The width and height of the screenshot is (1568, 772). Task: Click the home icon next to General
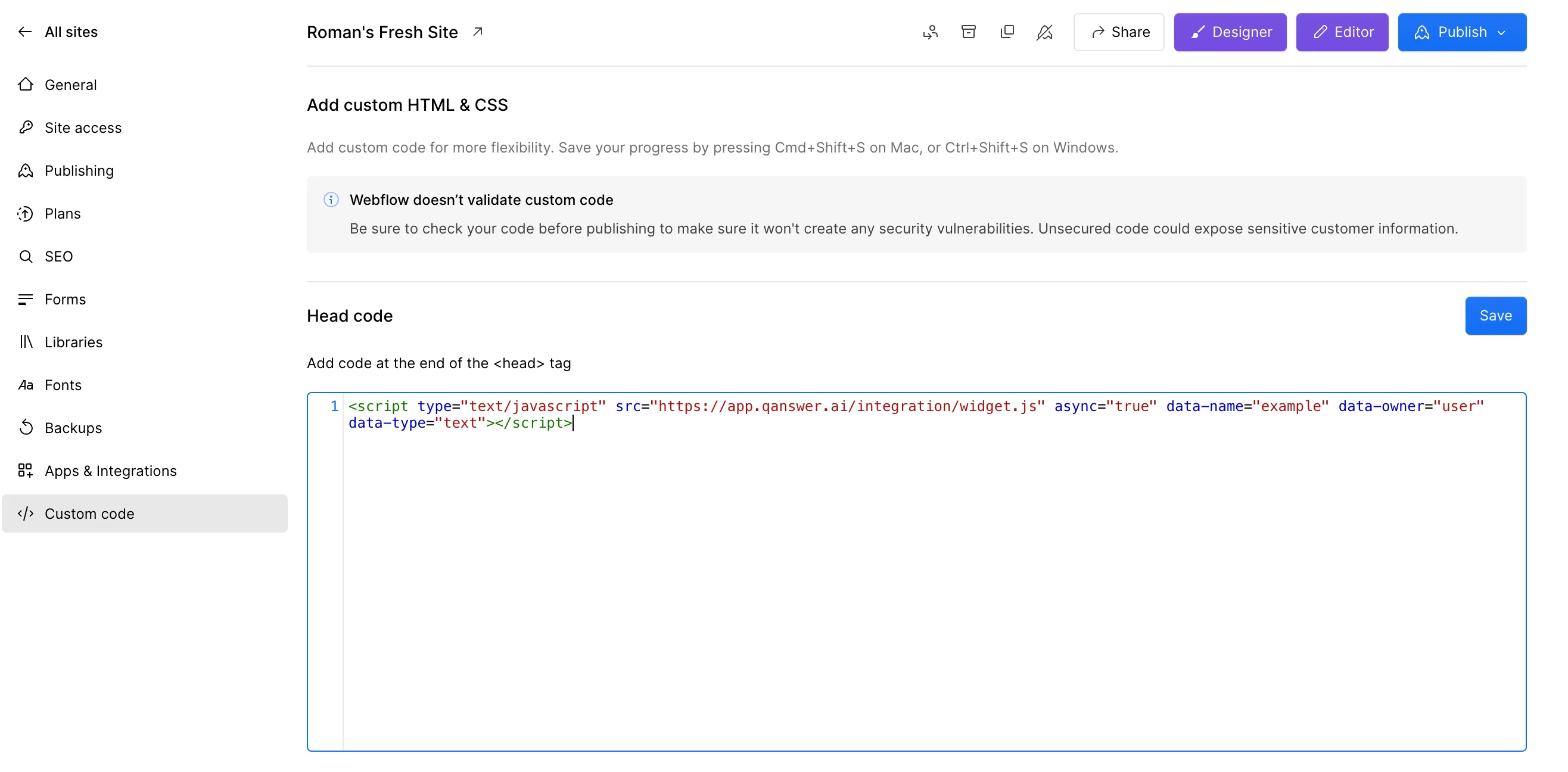coord(26,84)
